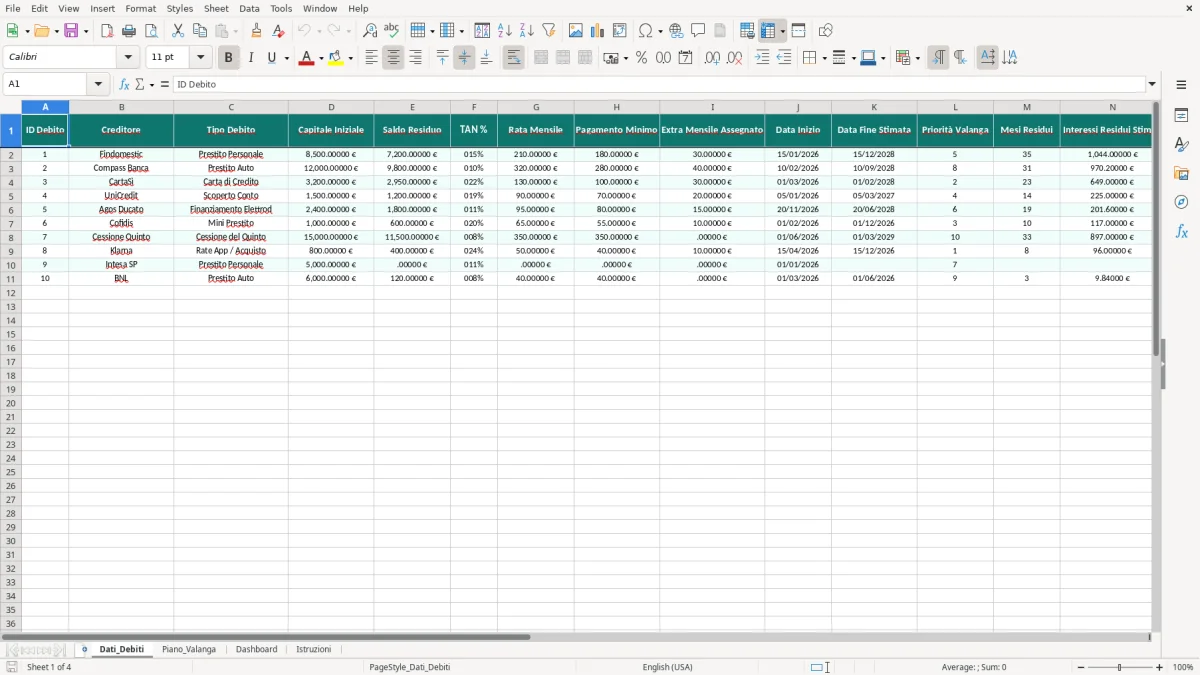
Task: Open the Font Name dropdown
Action: (x=128, y=58)
